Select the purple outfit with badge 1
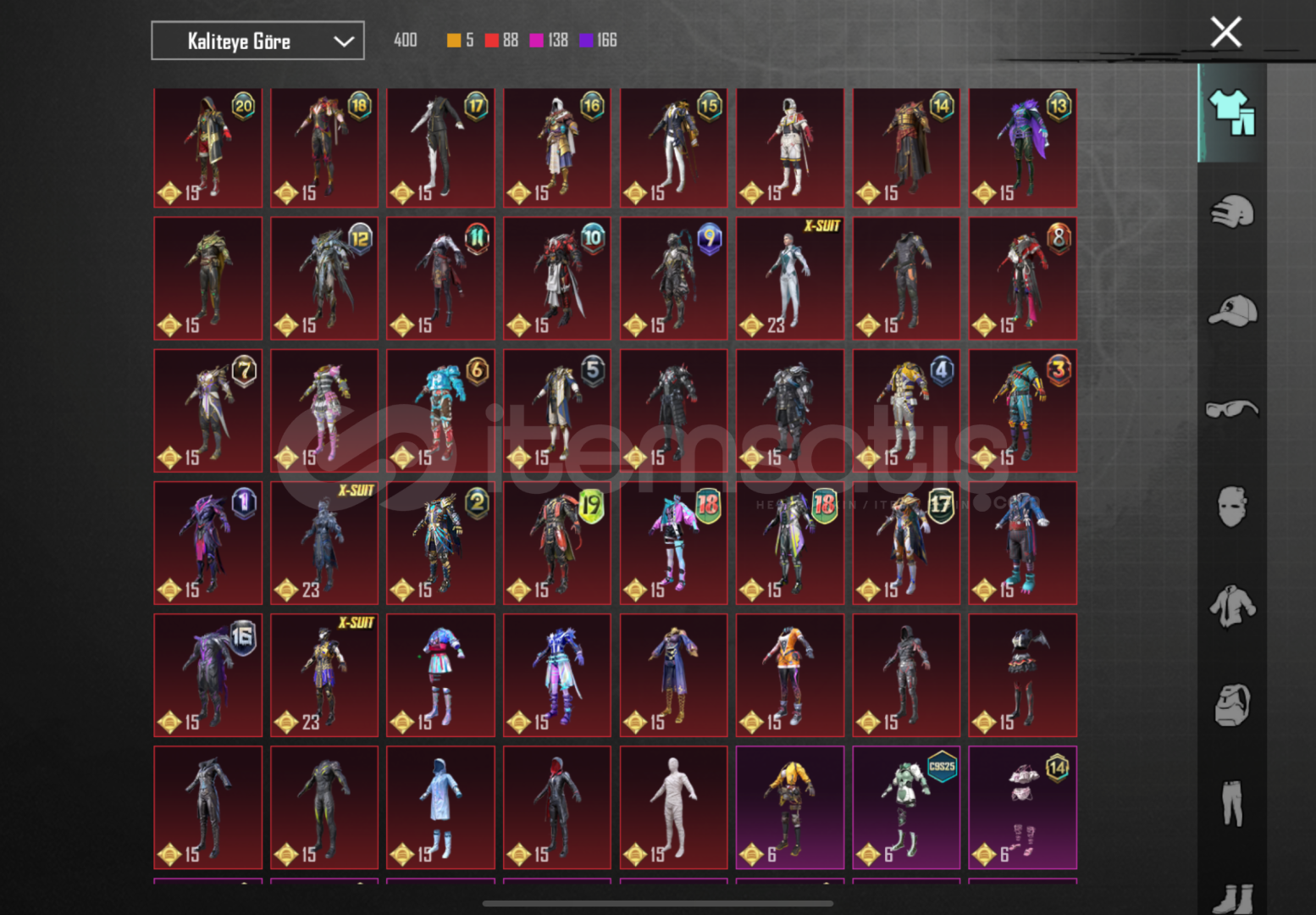The height and width of the screenshot is (915, 1316). (x=207, y=543)
